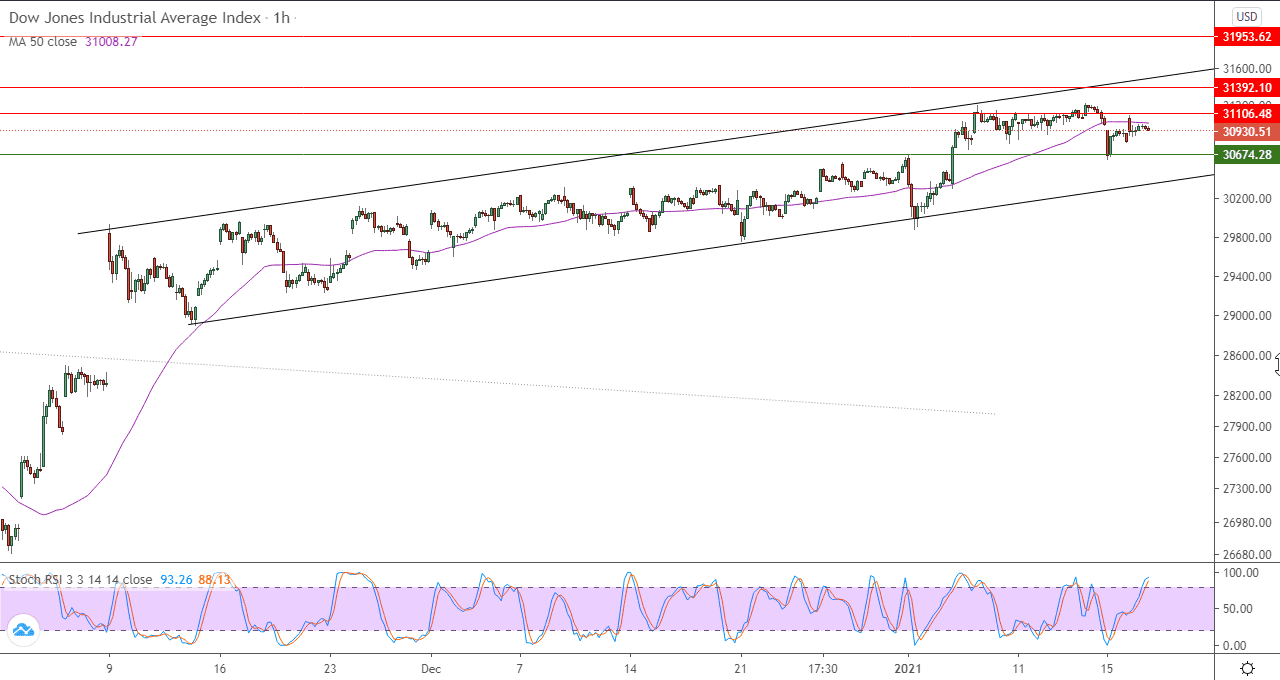1280x680 pixels.
Task: Click the 30200.00 price axis tick
Action: [1246, 199]
